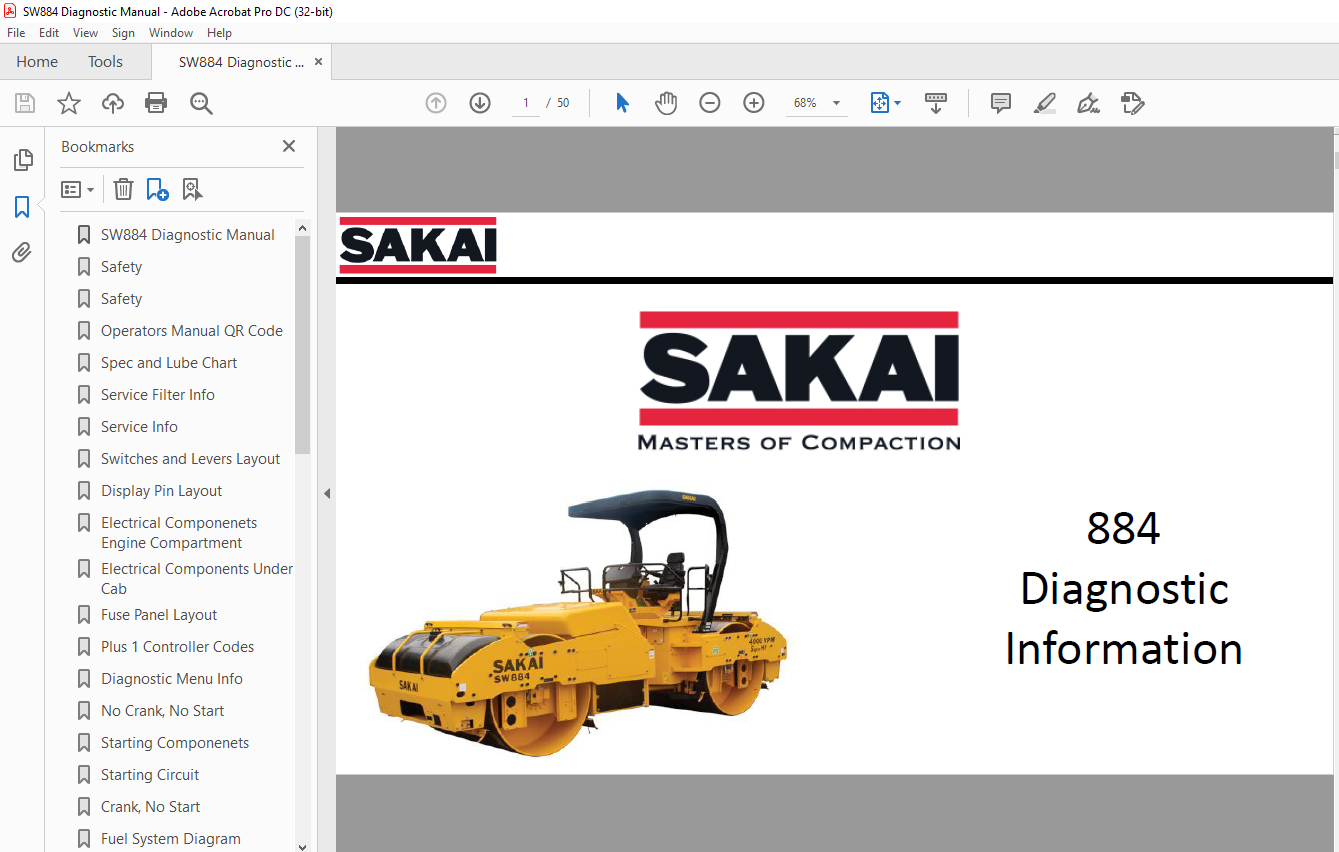Open Electrical Componenets Engine Compartment bookmark

pyautogui.click(x=179, y=533)
